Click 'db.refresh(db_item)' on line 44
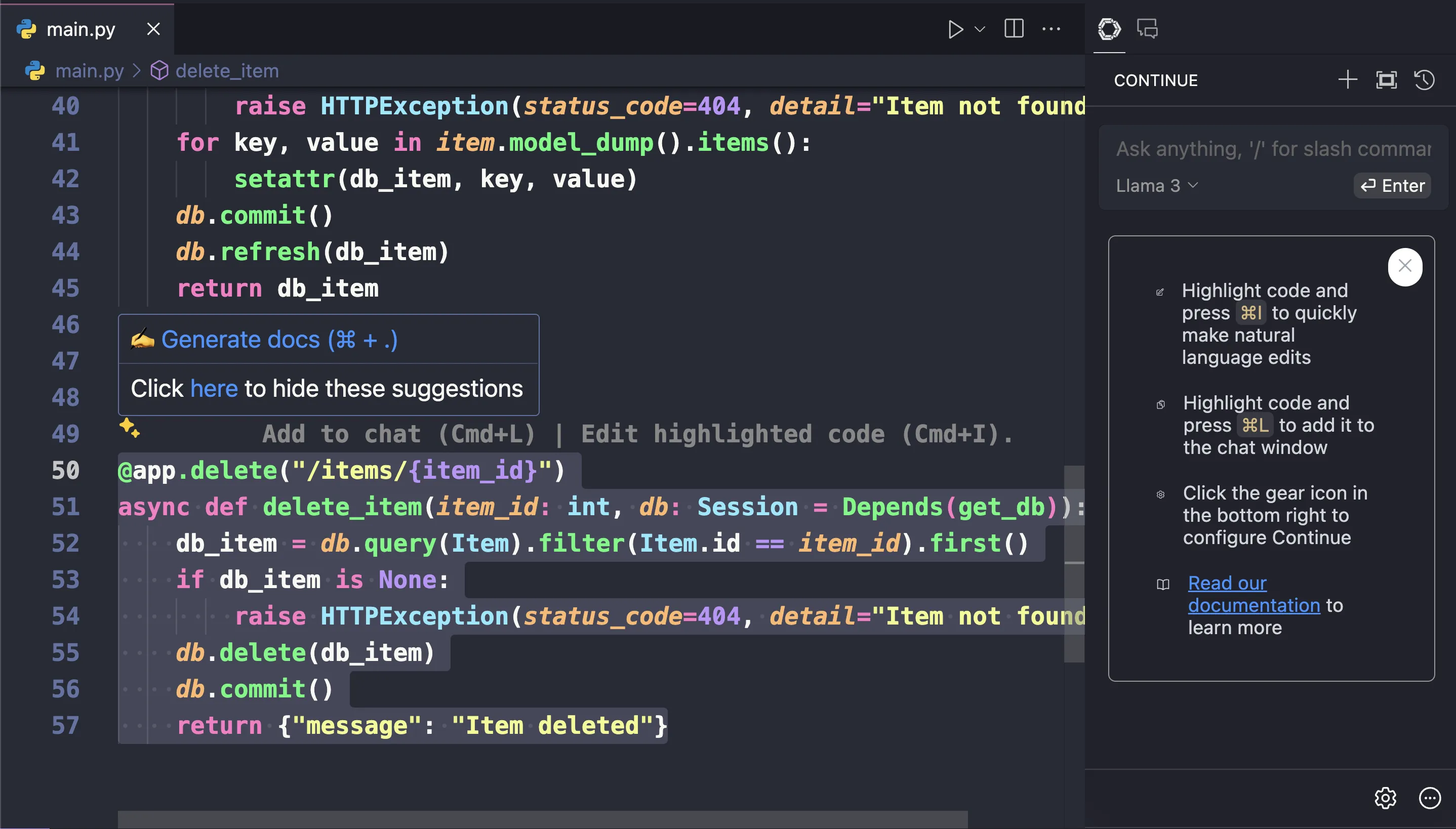Screen dimensions: 1456x829 pos(312,252)
